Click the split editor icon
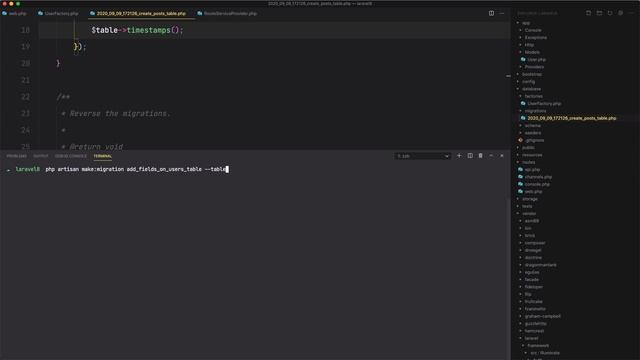 click(491, 13)
